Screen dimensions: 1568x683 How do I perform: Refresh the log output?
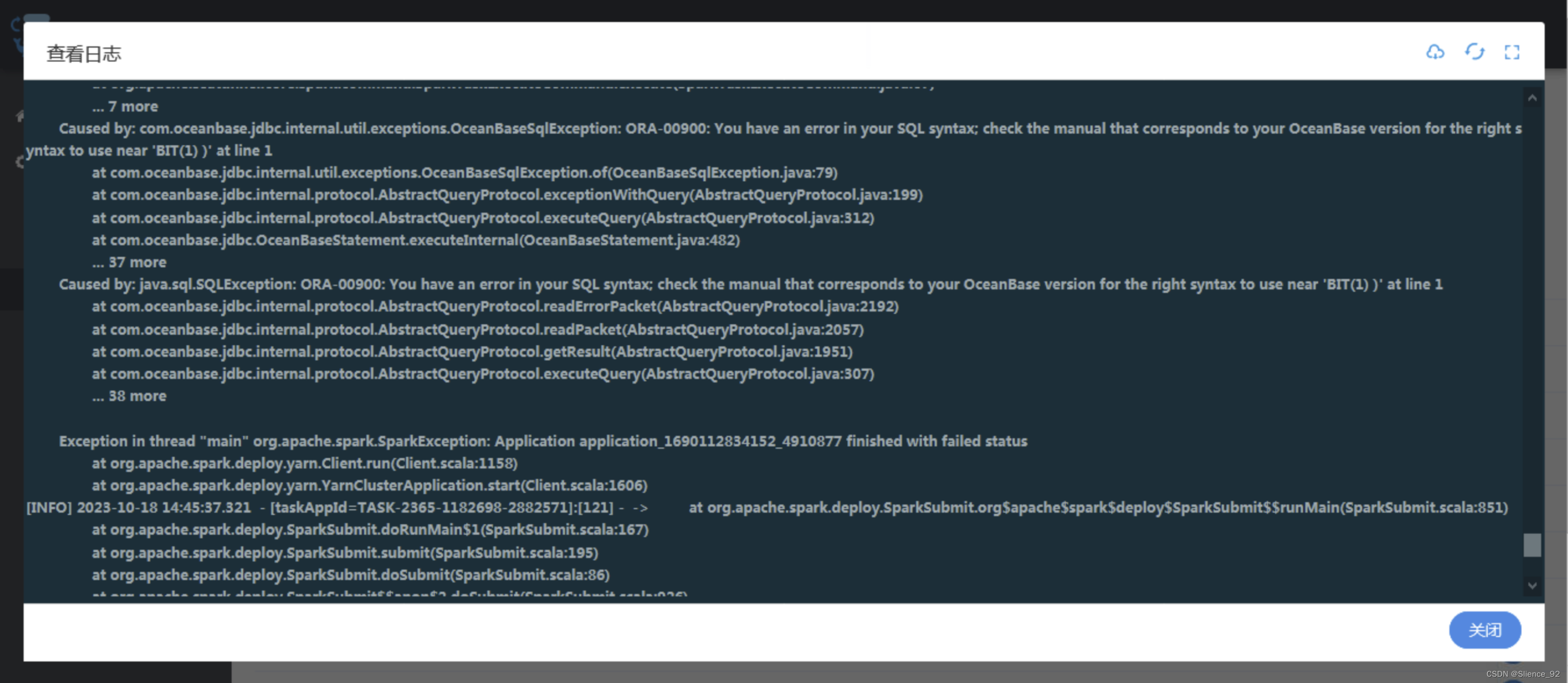(1474, 52)
